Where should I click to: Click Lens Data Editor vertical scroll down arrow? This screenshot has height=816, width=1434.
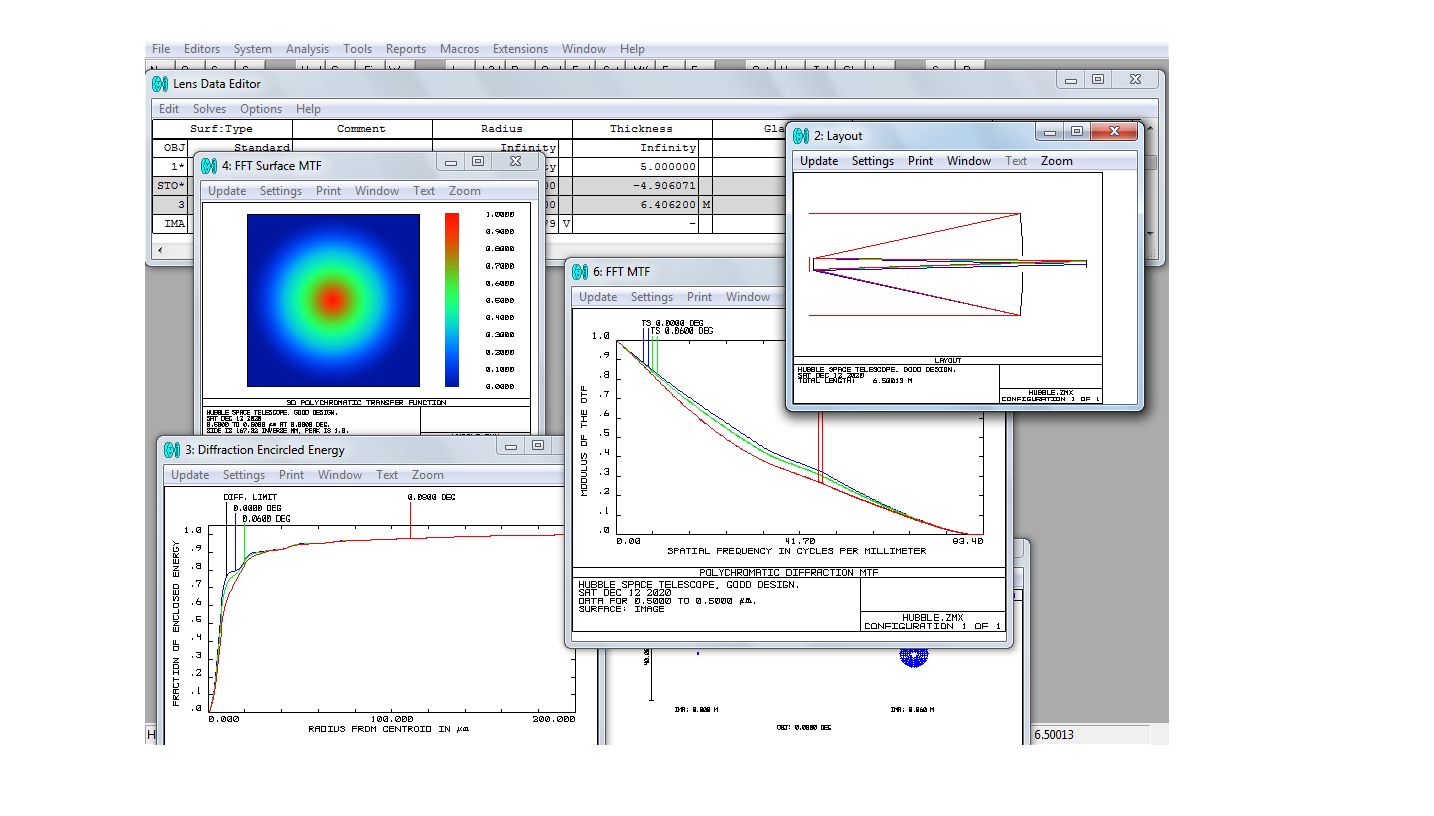click(1149, 233)
